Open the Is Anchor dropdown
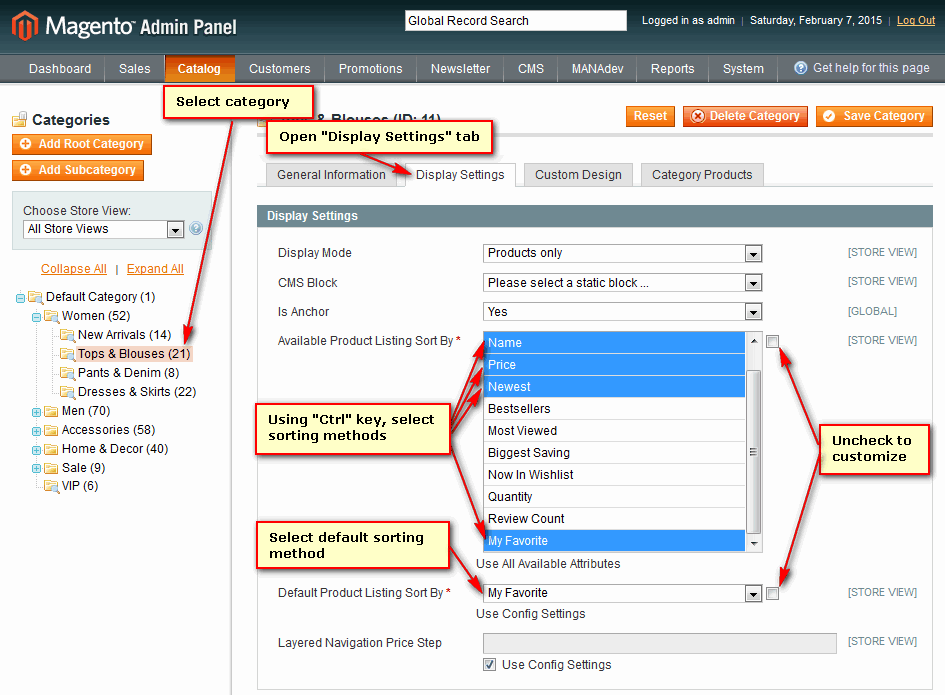Image resolution: width=945 pixels, height=695 pixels. tap(623, 312)
